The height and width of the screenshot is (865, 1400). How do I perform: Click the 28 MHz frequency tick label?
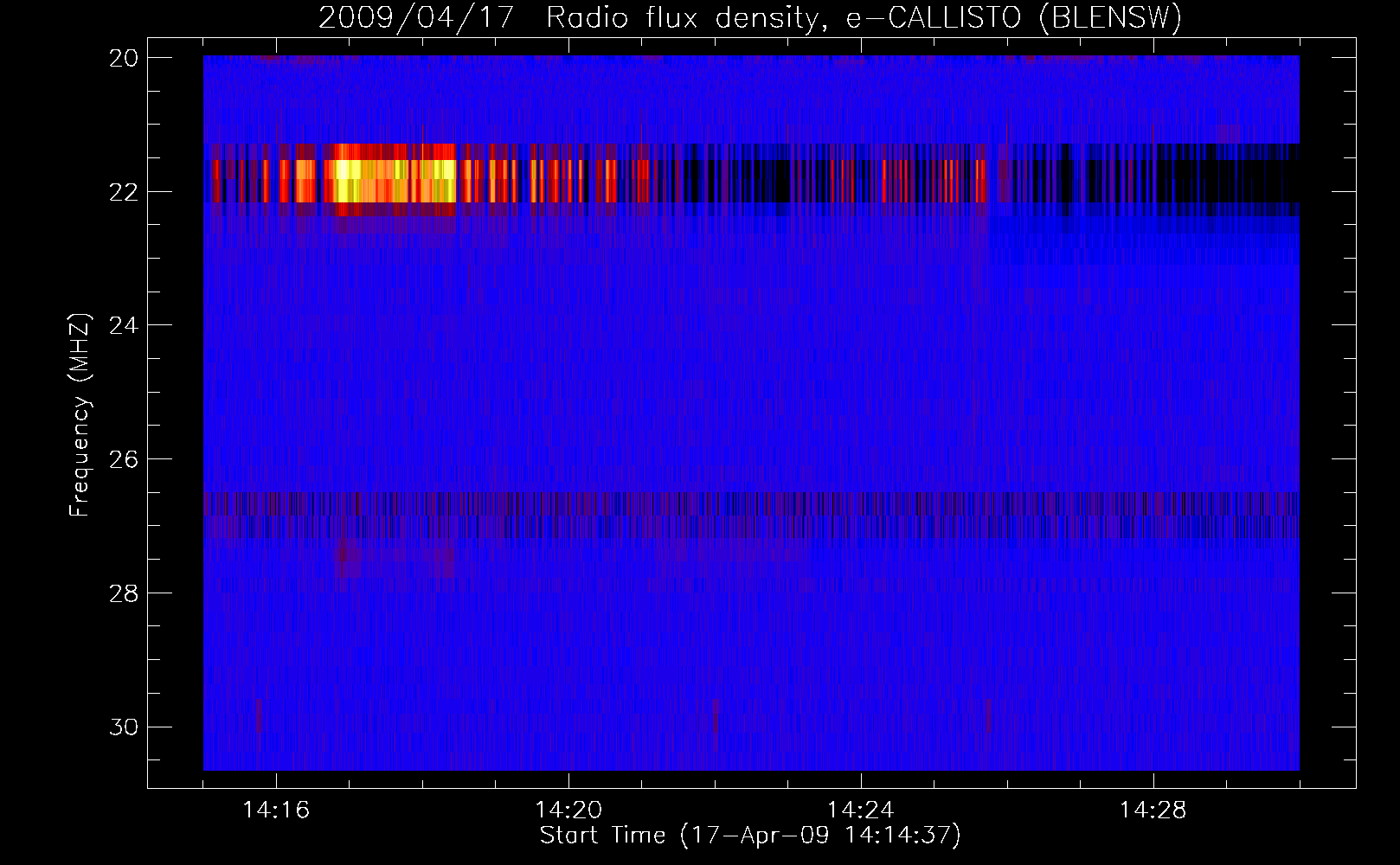[123, 593]
